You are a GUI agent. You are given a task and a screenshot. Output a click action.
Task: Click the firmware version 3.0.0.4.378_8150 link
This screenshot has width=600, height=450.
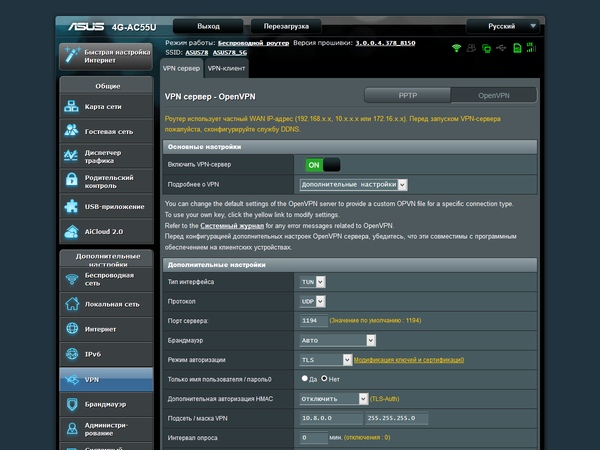pos(385,43)
